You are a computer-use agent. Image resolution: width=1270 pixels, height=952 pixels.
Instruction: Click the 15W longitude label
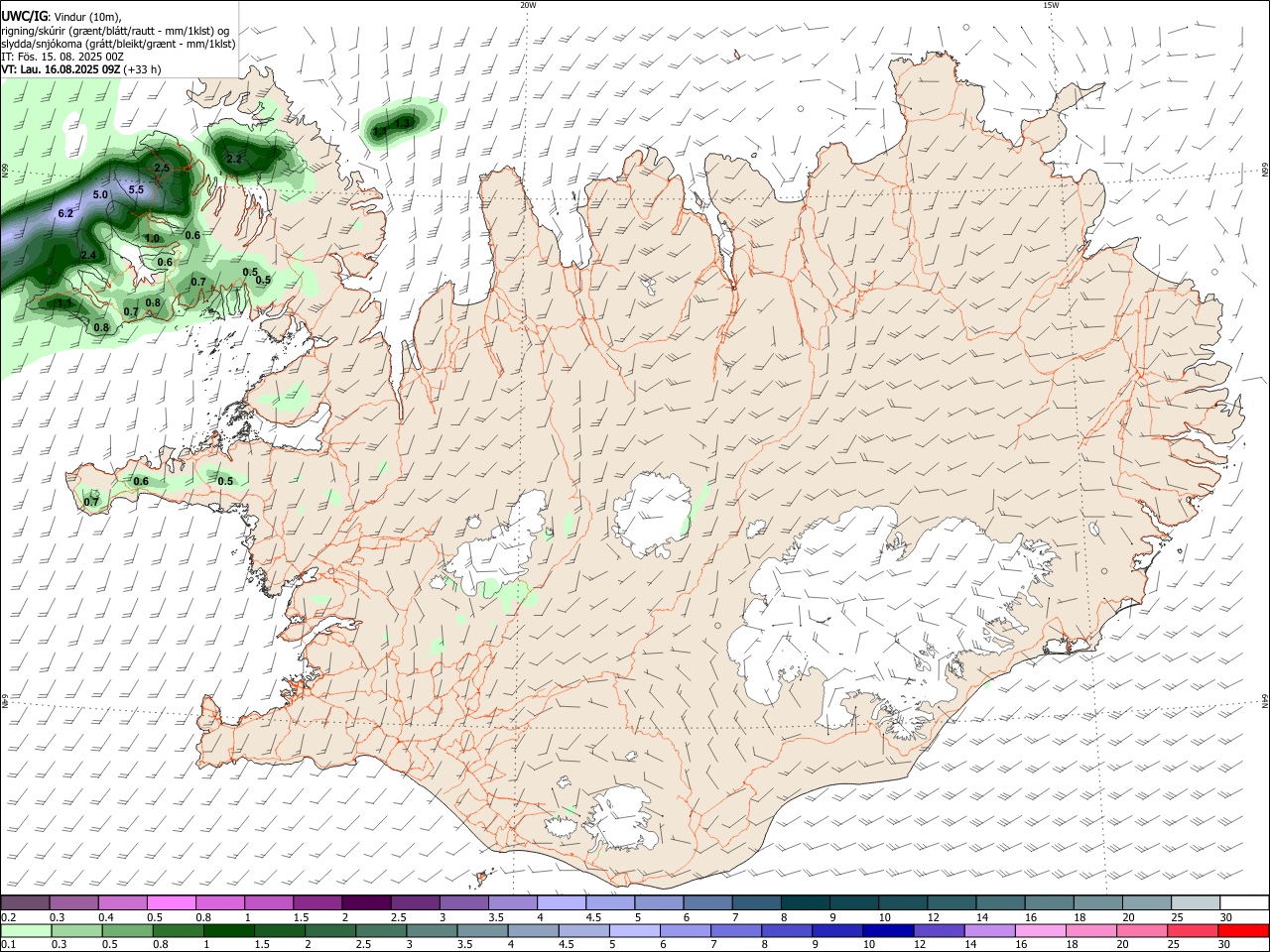click(x=1051, y=5)
